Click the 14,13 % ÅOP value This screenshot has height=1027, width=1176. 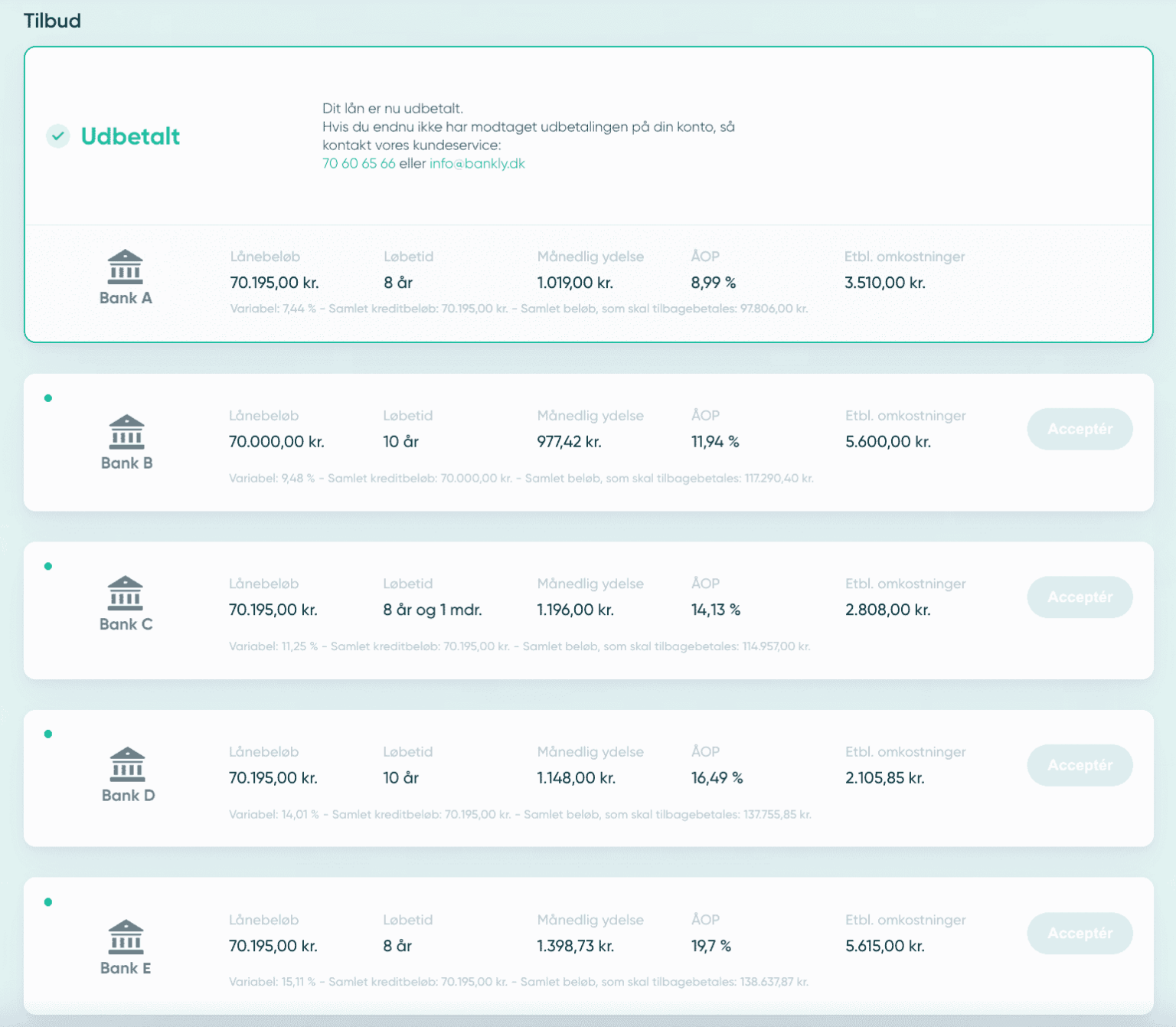coord(716,610)
